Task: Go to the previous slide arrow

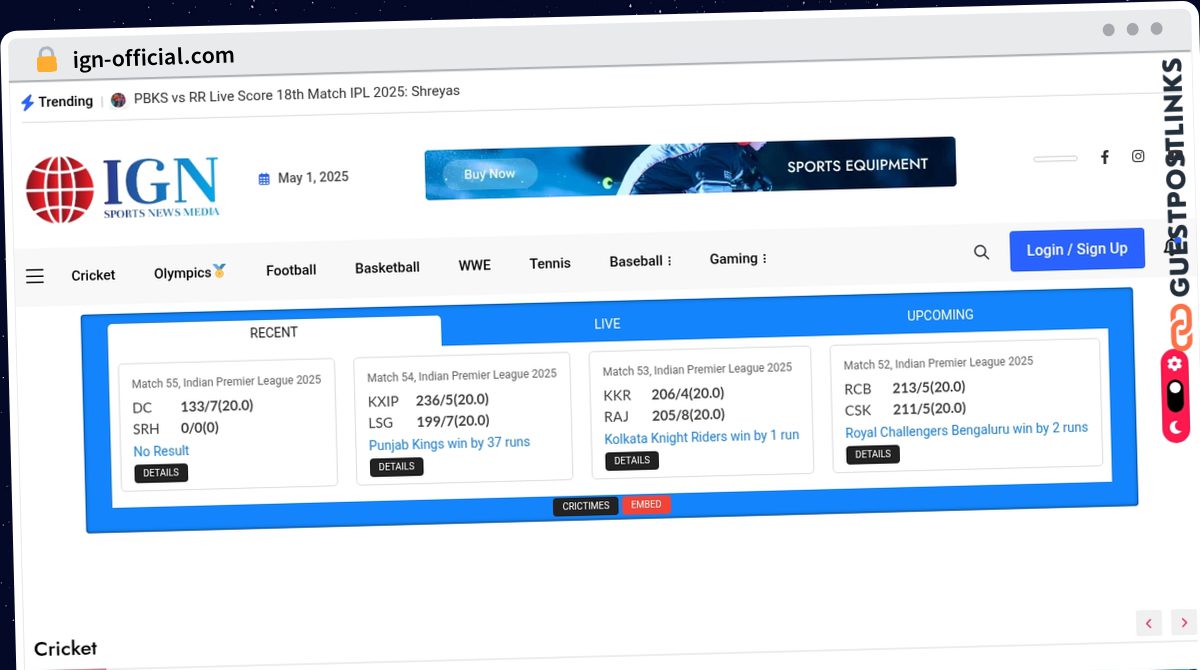Action: (x=1149, y=623)
